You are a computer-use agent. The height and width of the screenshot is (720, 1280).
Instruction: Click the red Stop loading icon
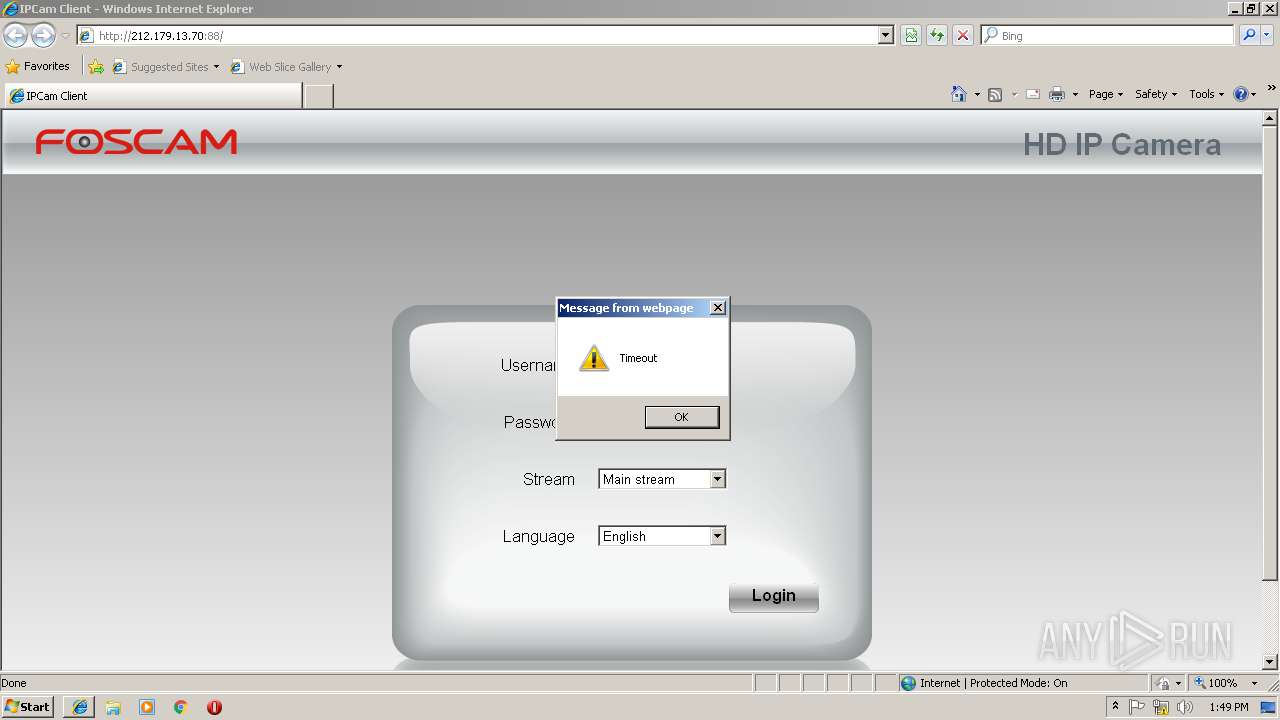(963, 36)
